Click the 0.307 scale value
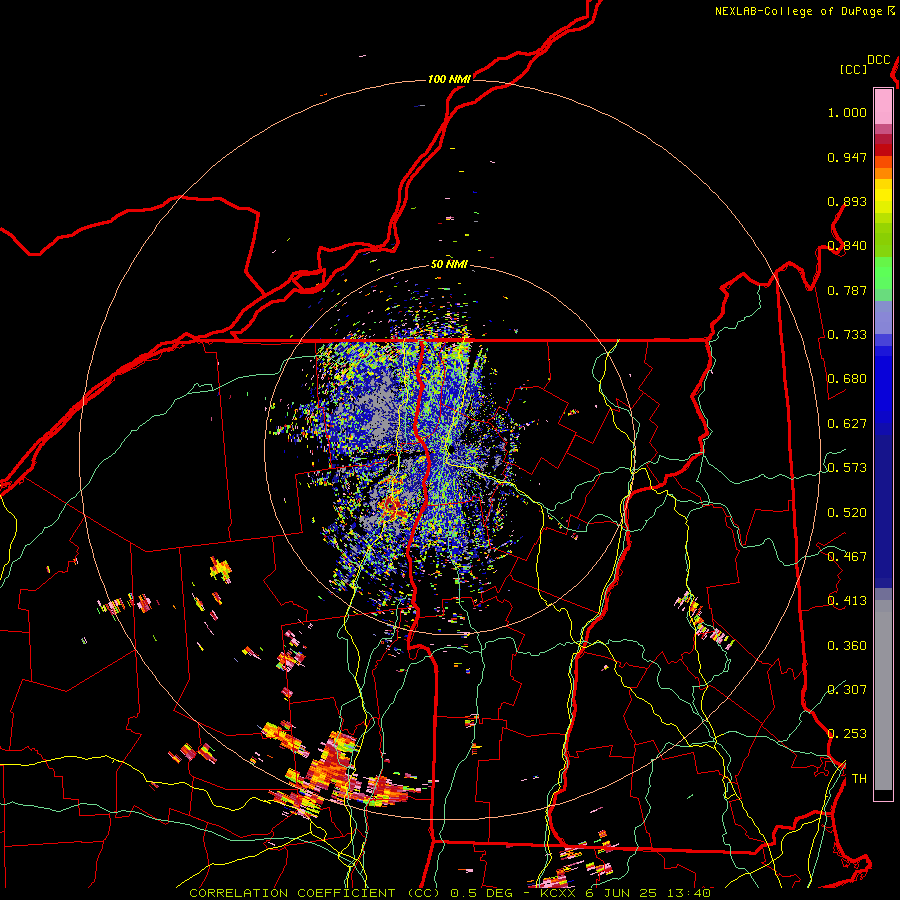Image resolution: width=900 pixels, height=900 pixels. click(847, 690)
